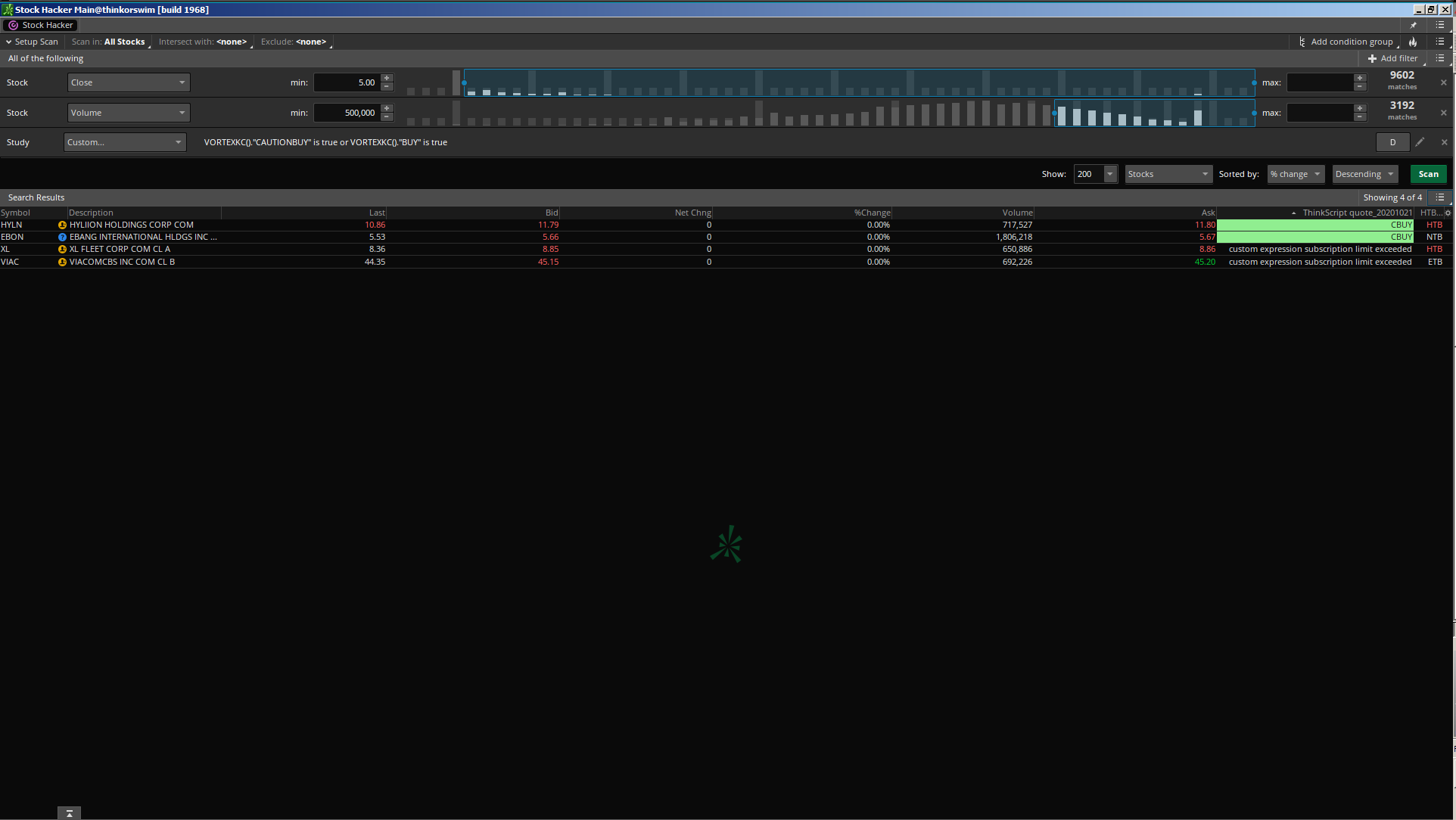Decrement the Volume max value
Screen dimensions: 1456x820
pos(1360,116)
